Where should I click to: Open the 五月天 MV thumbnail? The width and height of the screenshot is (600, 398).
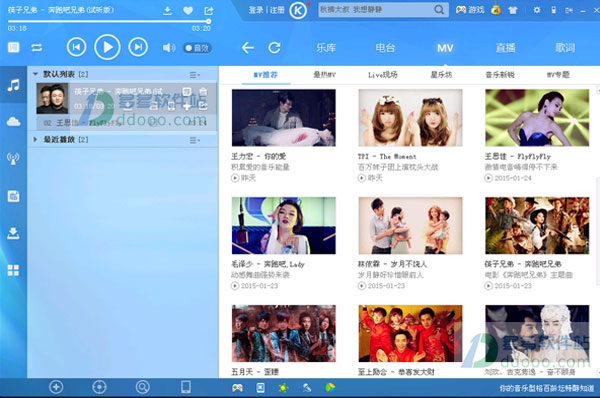point(284,333)
